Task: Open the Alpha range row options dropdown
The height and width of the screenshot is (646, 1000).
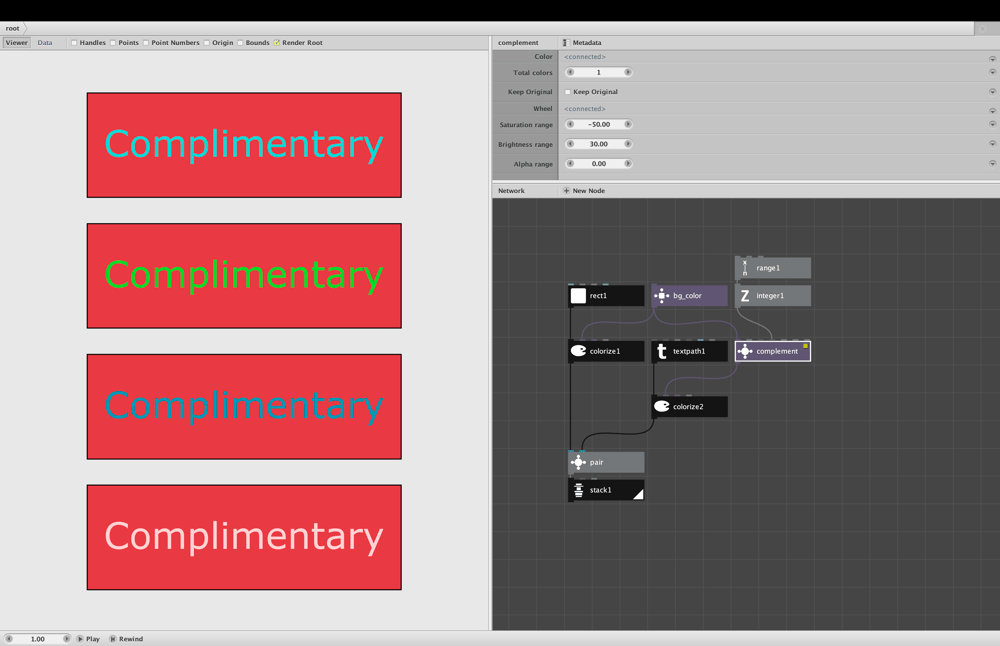Action: (992, 164)
